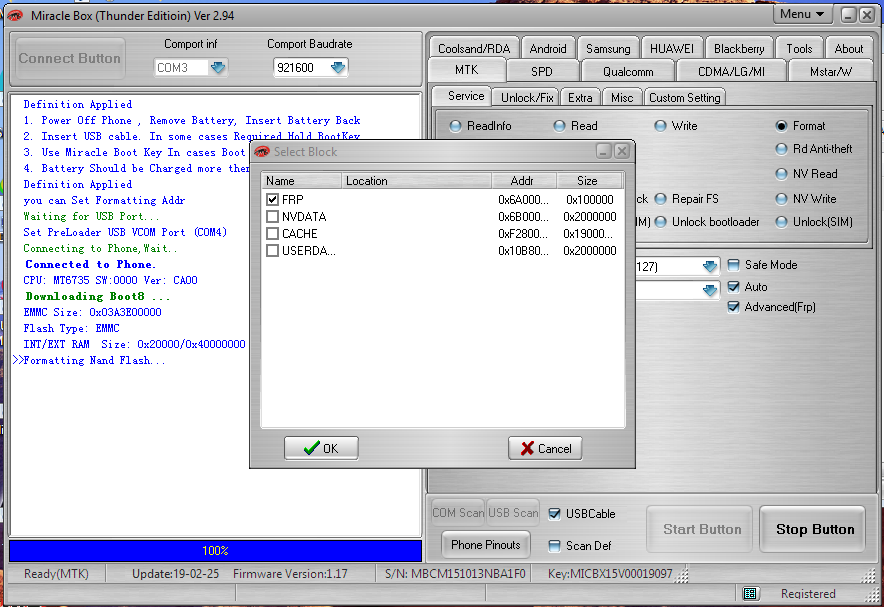Check the CACHE block checkbox
The height and width of the screenshot is (607, 884).
[272, 233]
